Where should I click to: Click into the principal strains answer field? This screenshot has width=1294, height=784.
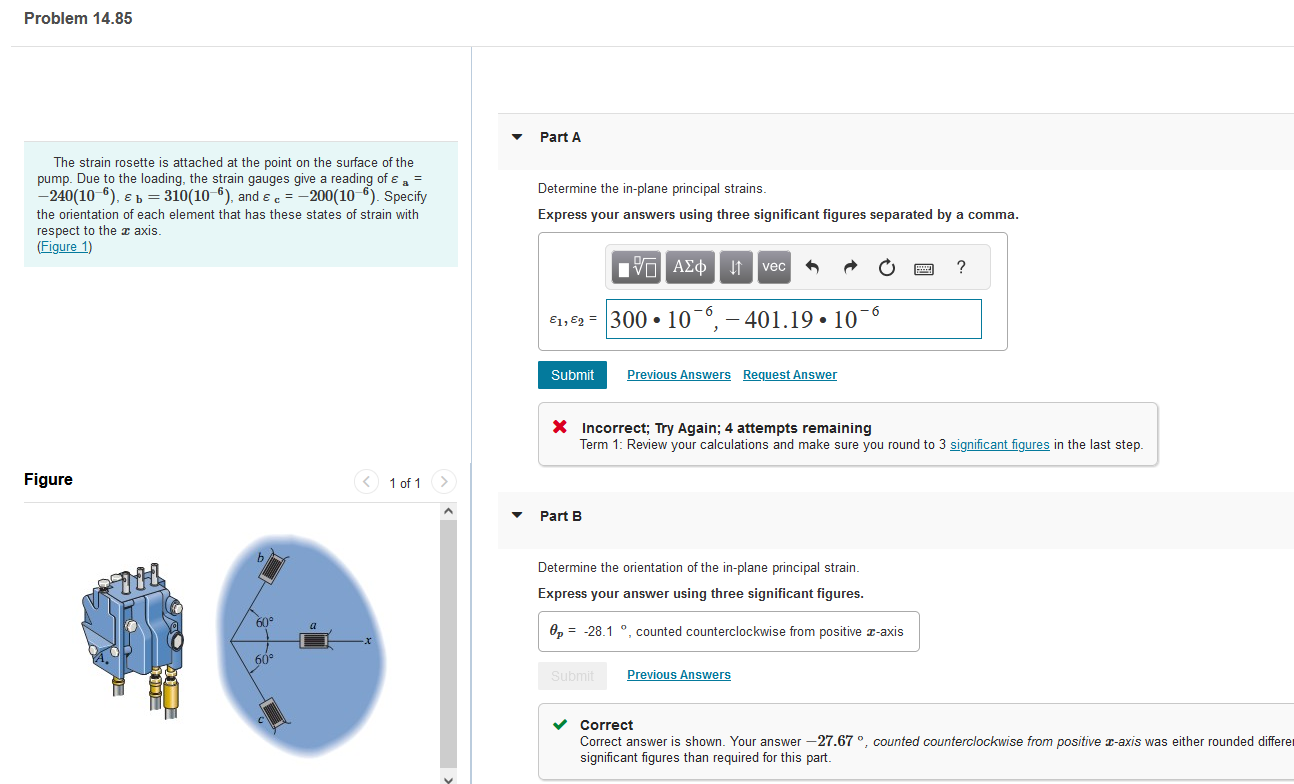[x=793, y=319]
